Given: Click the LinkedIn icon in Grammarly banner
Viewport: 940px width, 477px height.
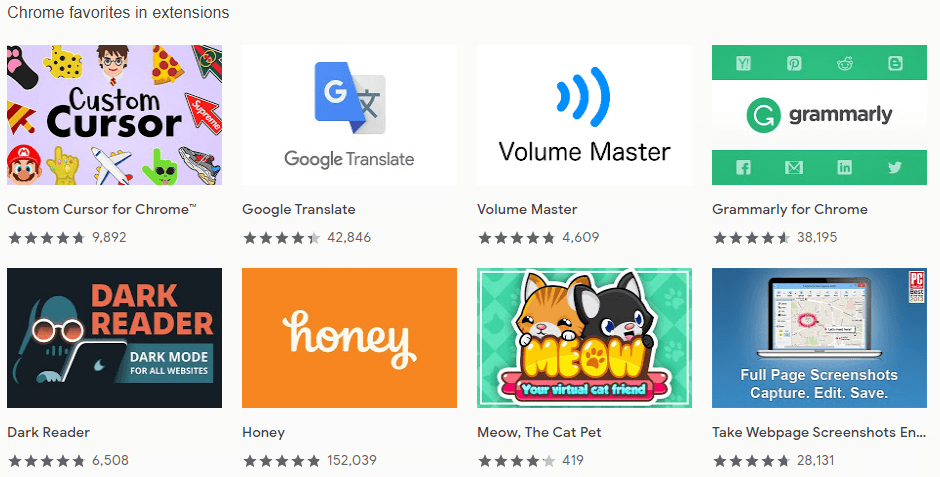Looking at the screenshot, I should (x=845, y=167).
